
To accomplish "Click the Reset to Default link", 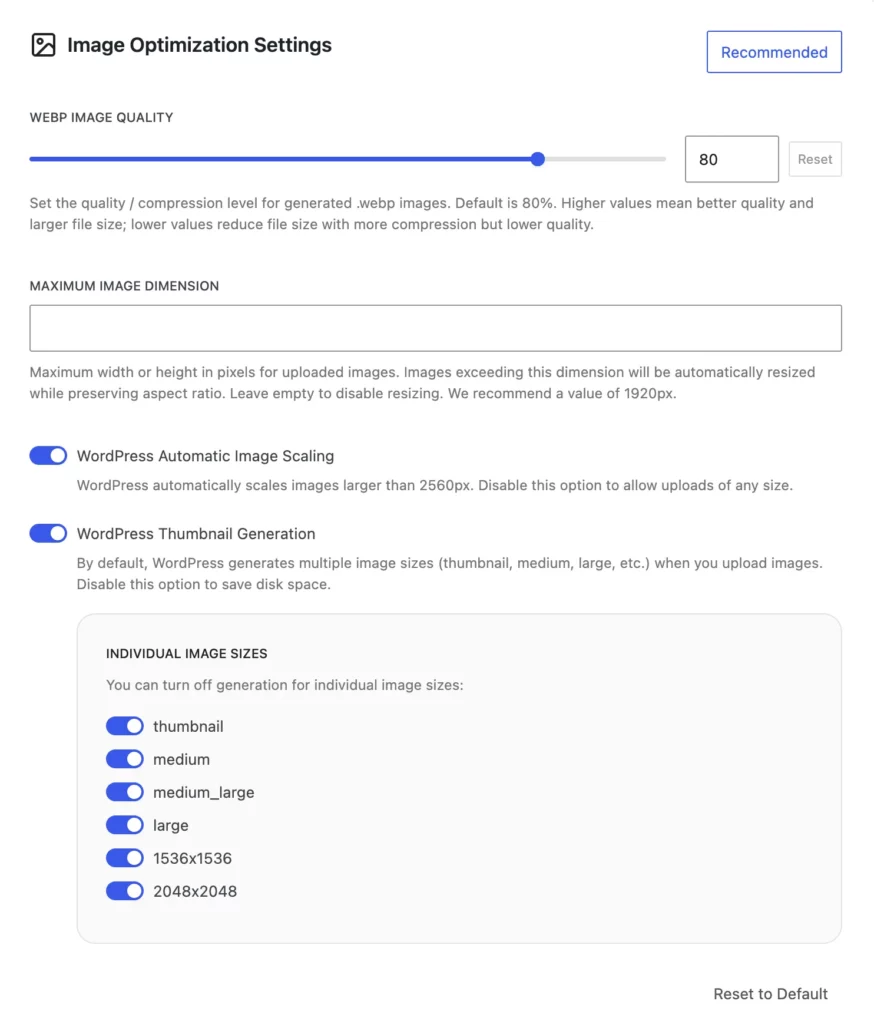I will pos(770,994).
